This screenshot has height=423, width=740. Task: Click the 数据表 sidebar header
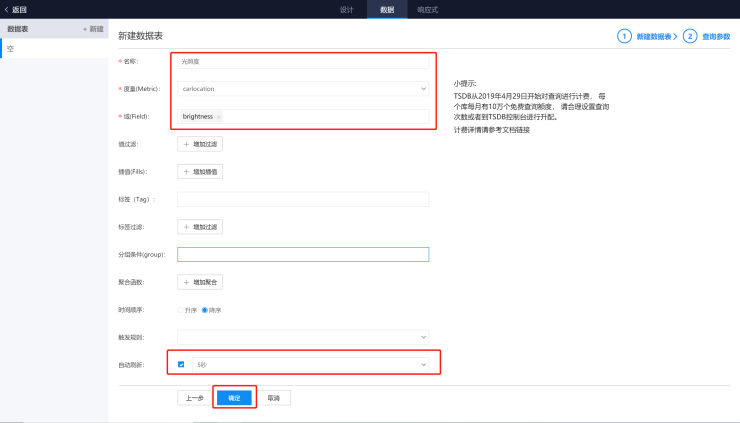click(18, 29)
